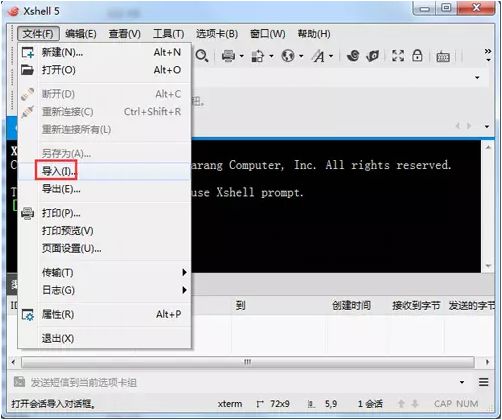This screenshot has width=502, height=420.
Task: Open the tab list dropdown arrow above the terminal
Action: click(x=487, y=127)
